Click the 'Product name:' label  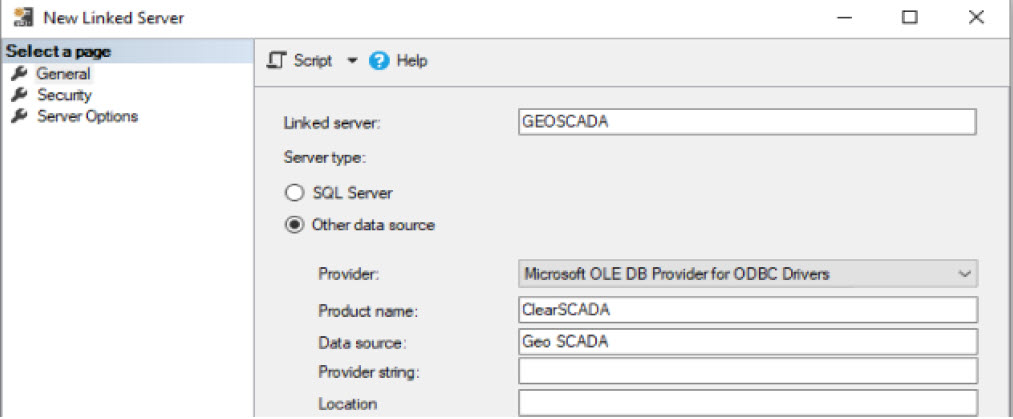[368, 311]
